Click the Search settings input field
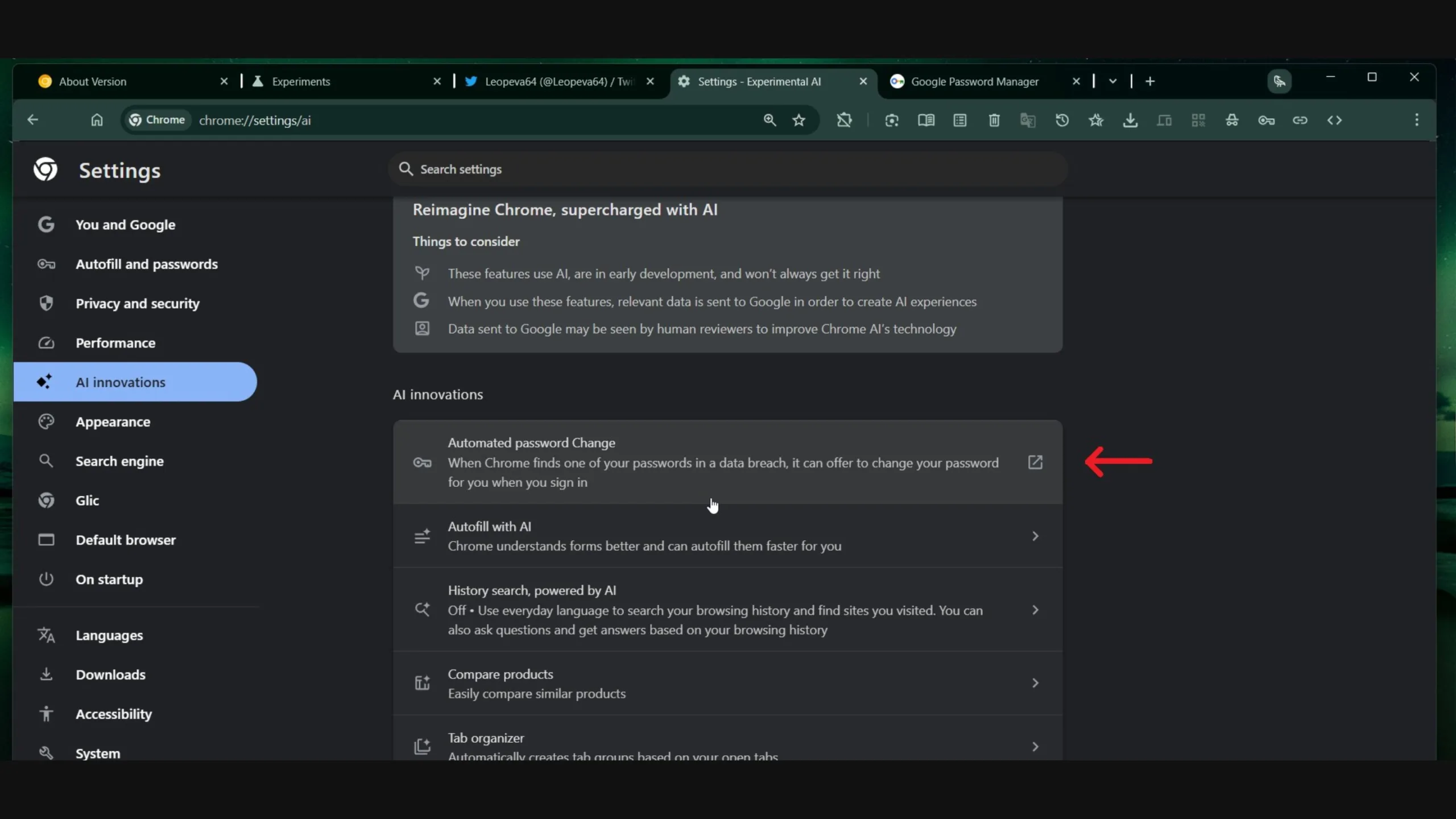 pyautogui.click(x=728, y=169)
